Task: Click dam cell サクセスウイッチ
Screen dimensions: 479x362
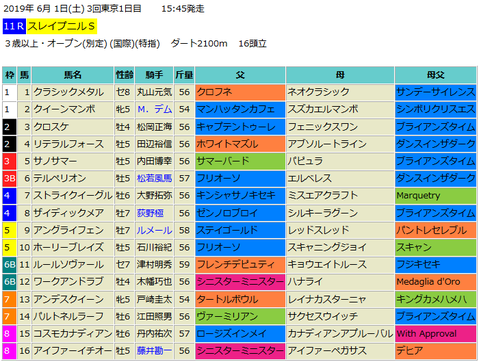Action: pyautogui.click(x=340, y=316)
